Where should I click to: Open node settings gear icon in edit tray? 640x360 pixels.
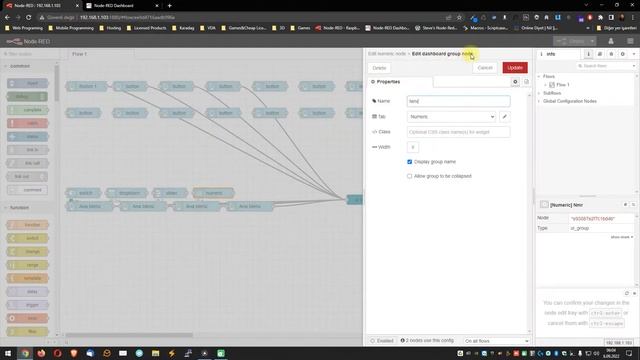click(x=515, y=82)
